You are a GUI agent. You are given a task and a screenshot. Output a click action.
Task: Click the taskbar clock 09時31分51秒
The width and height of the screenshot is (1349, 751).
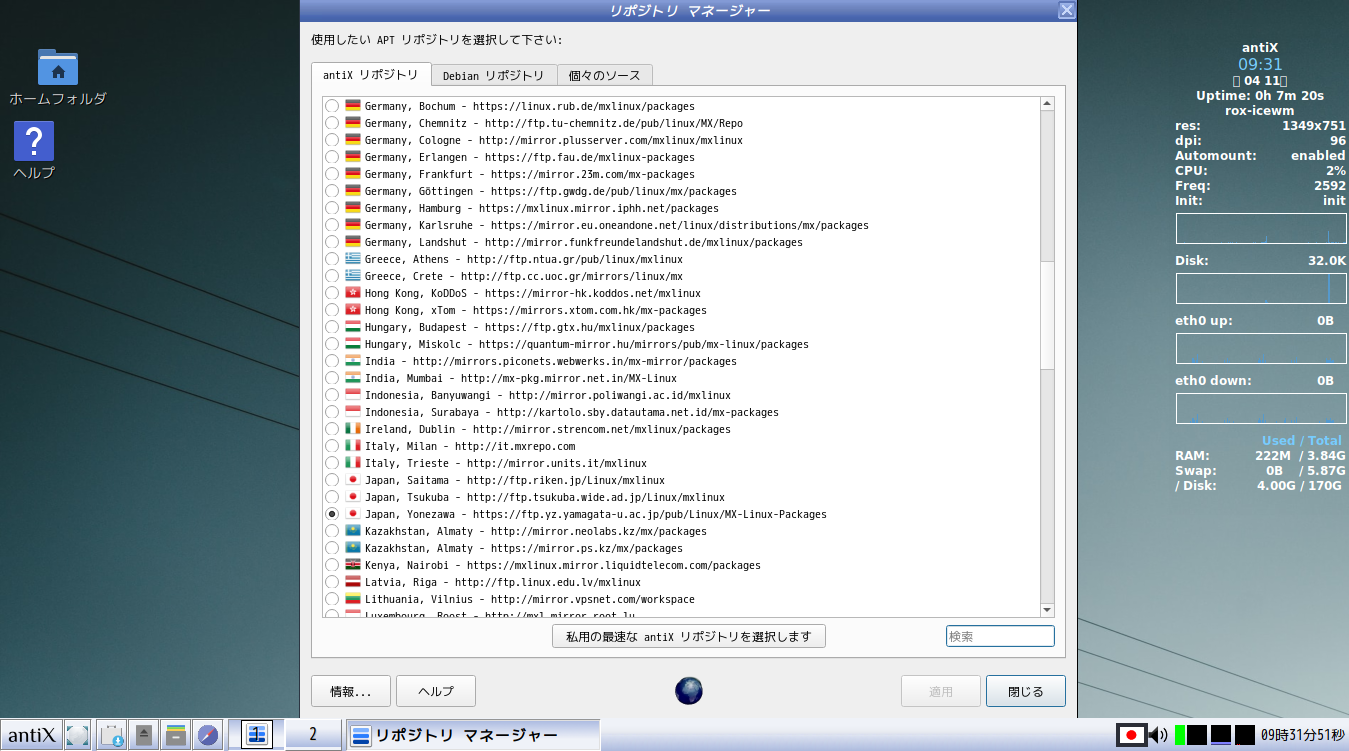coord(1302,735)
